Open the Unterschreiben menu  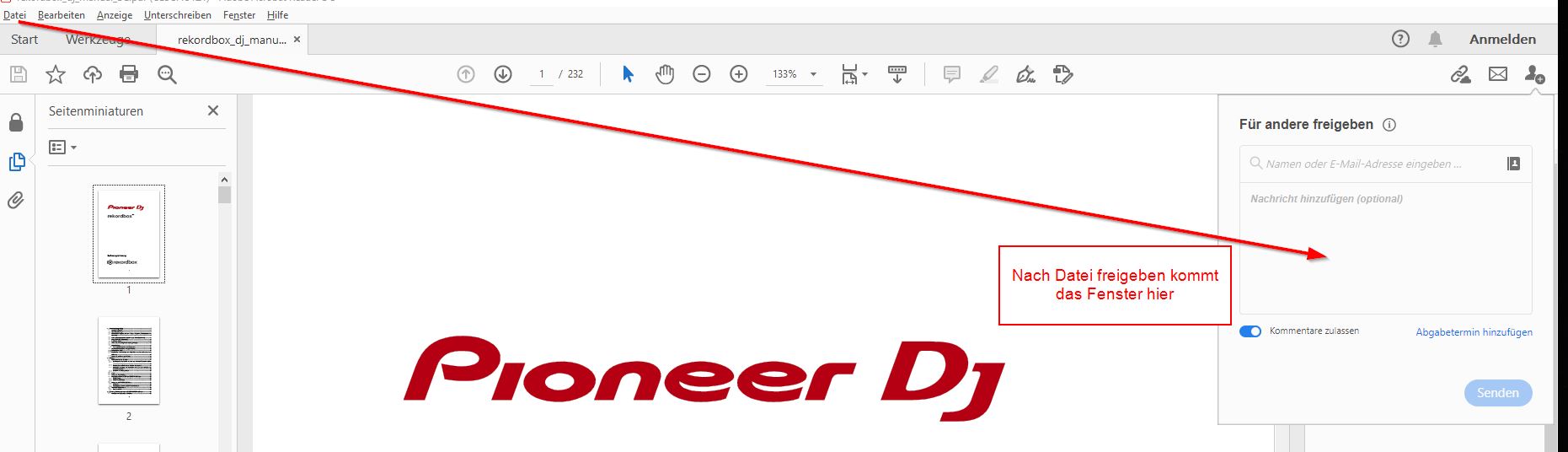(178, 15)
